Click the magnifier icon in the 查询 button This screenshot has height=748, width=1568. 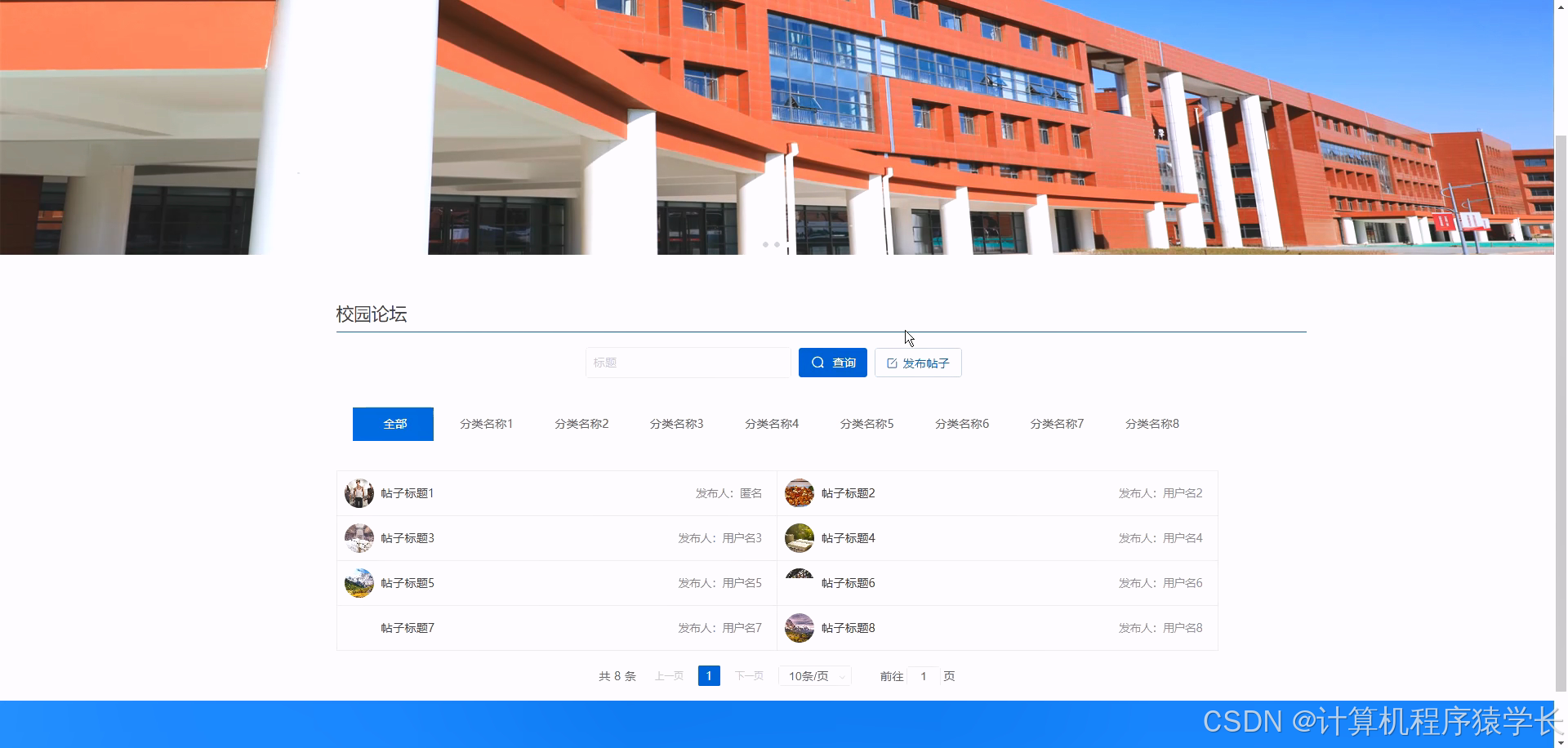click(817, 363)
